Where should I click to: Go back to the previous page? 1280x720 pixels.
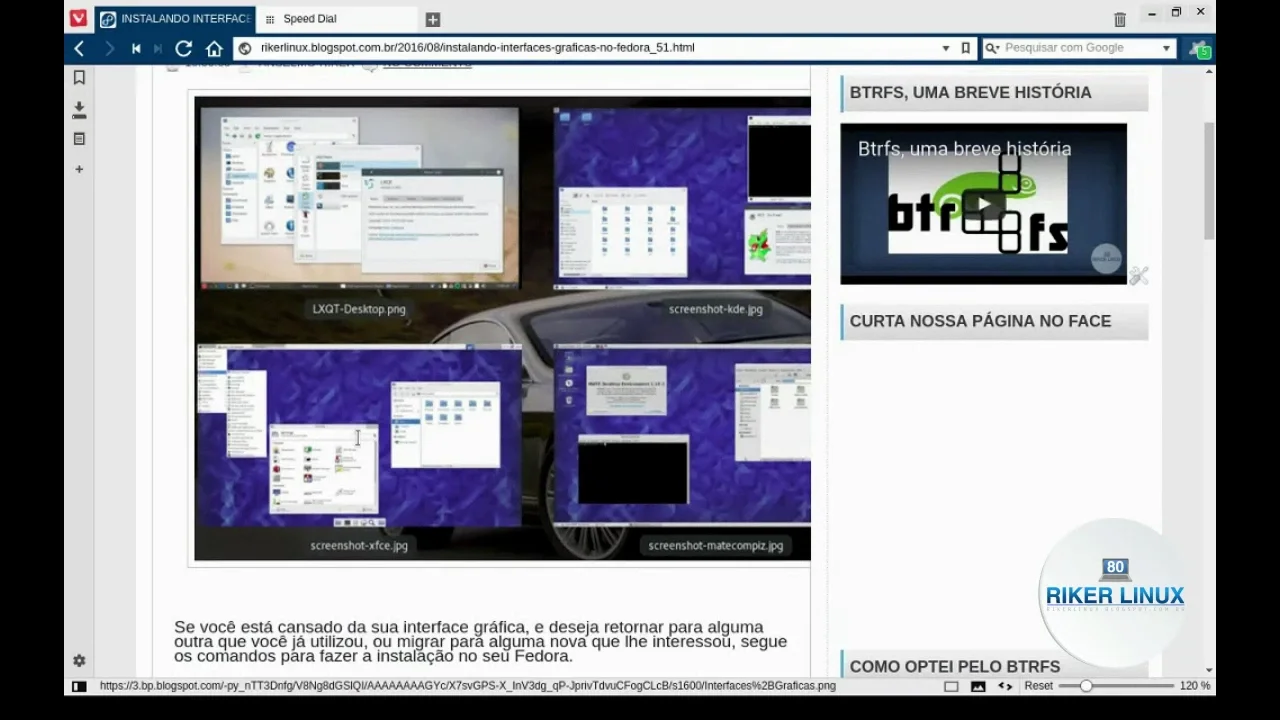pos(79,48)
